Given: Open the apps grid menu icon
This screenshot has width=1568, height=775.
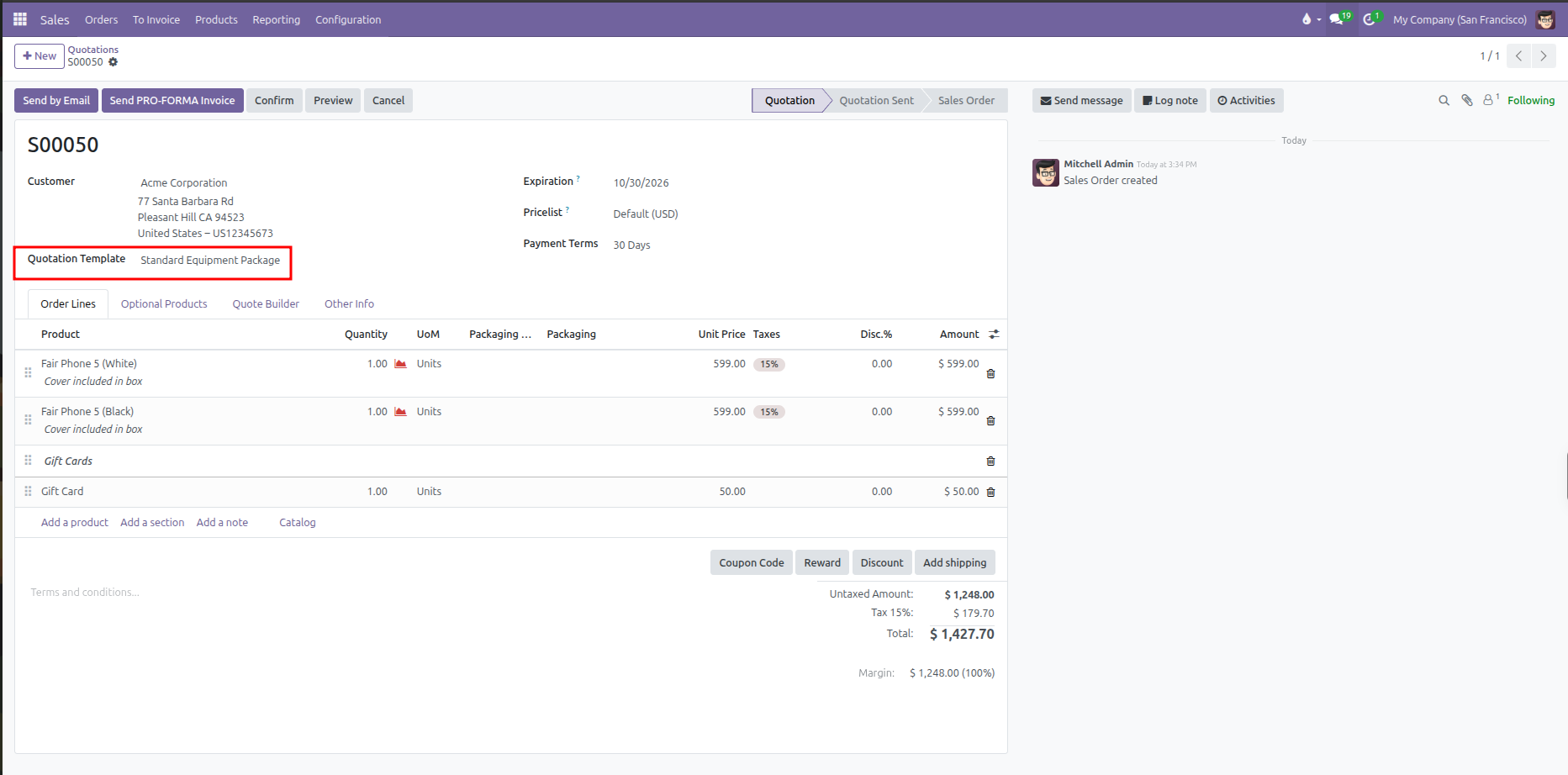Looking at the screenshot, I should pos(20,18).
